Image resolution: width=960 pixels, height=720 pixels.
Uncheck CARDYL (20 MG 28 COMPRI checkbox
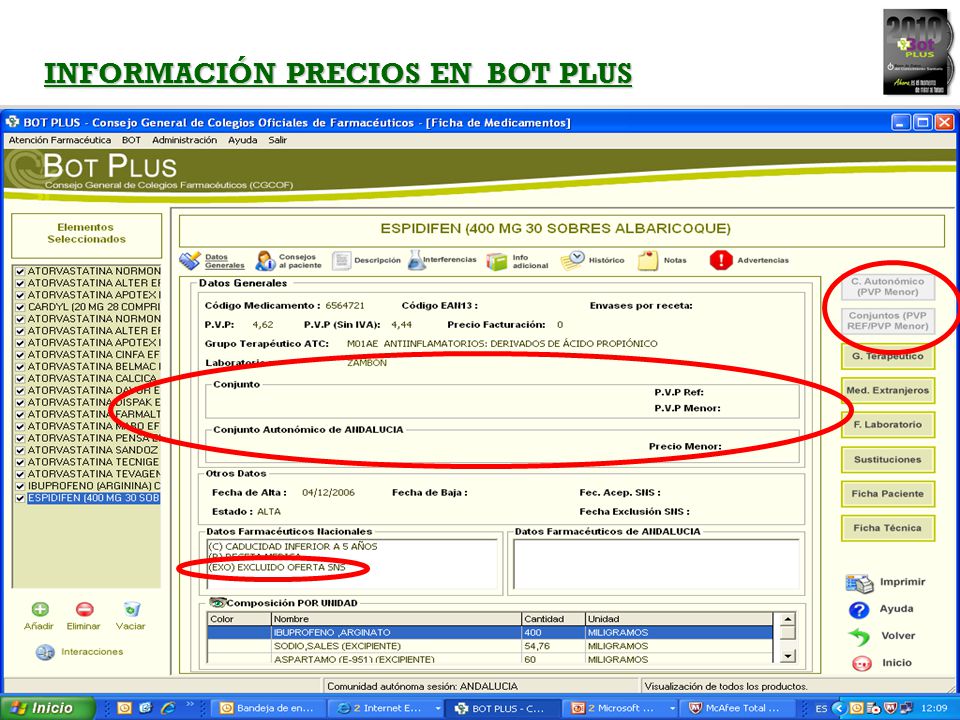pyautogui.click(x=20, y=307)
